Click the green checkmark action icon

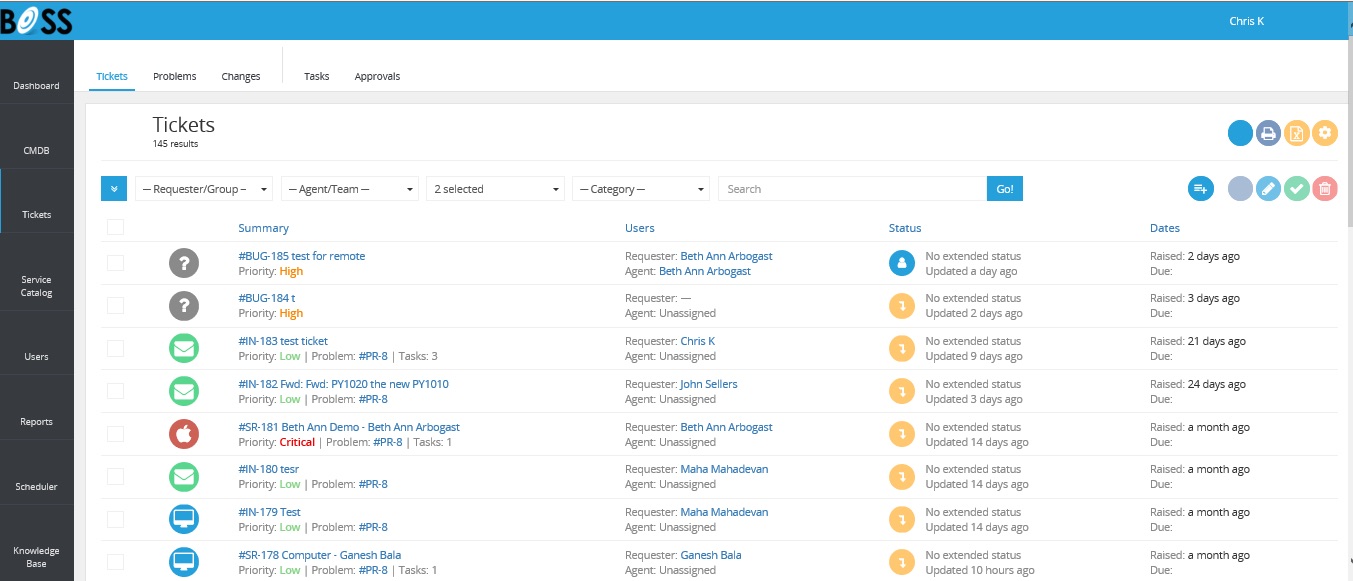1296,188
